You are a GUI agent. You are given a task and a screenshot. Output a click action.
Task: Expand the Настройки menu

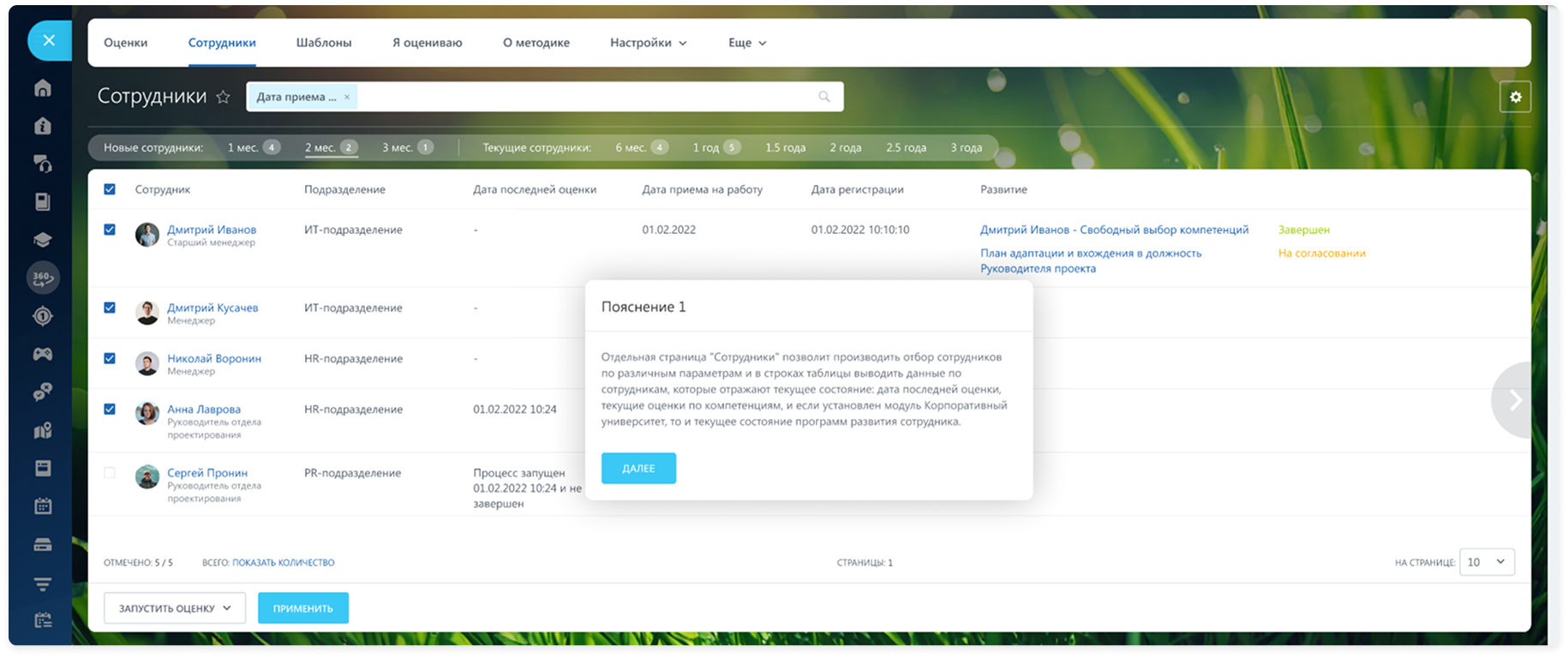(x=648, y=43)
